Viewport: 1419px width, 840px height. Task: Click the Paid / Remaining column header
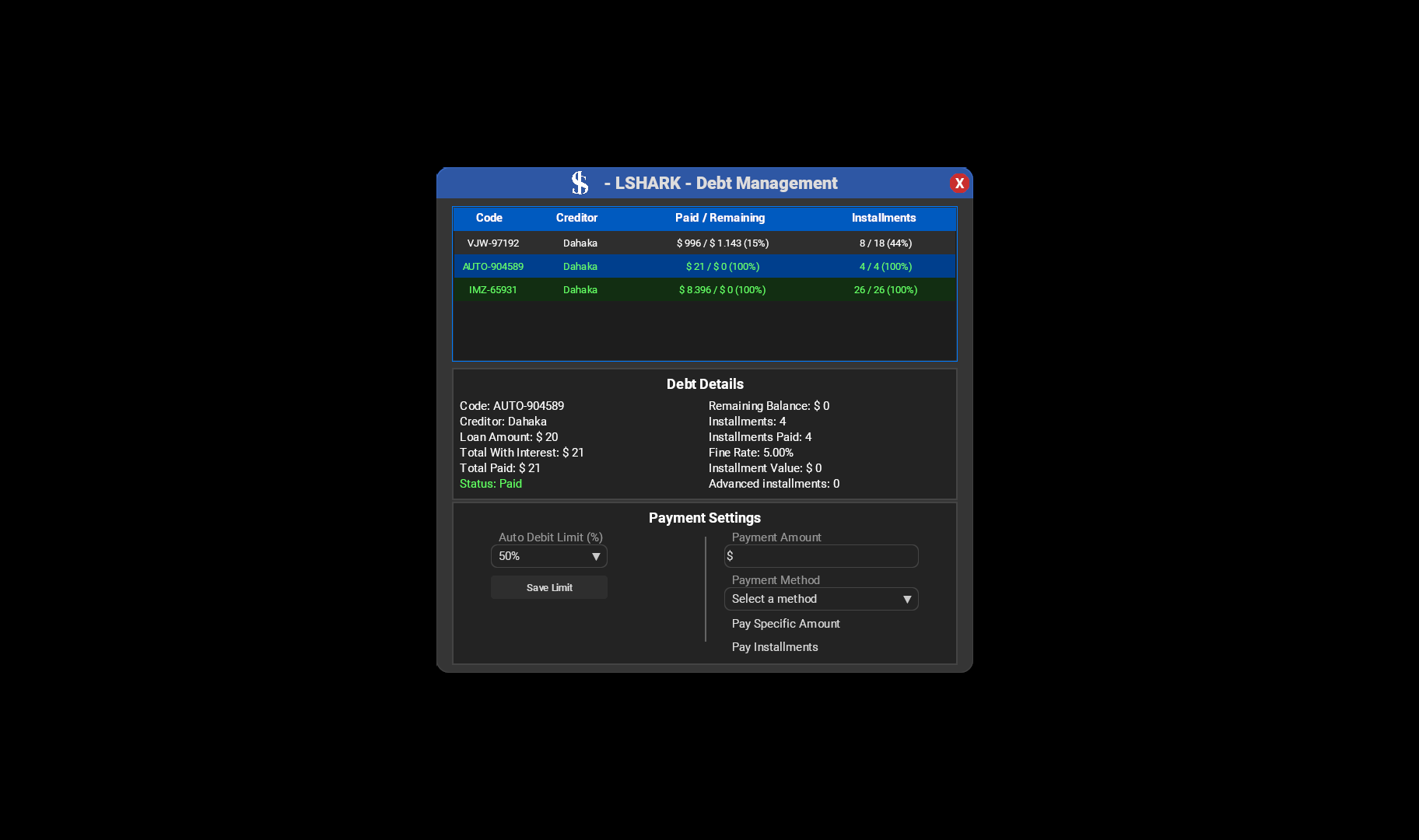point(720,218)
